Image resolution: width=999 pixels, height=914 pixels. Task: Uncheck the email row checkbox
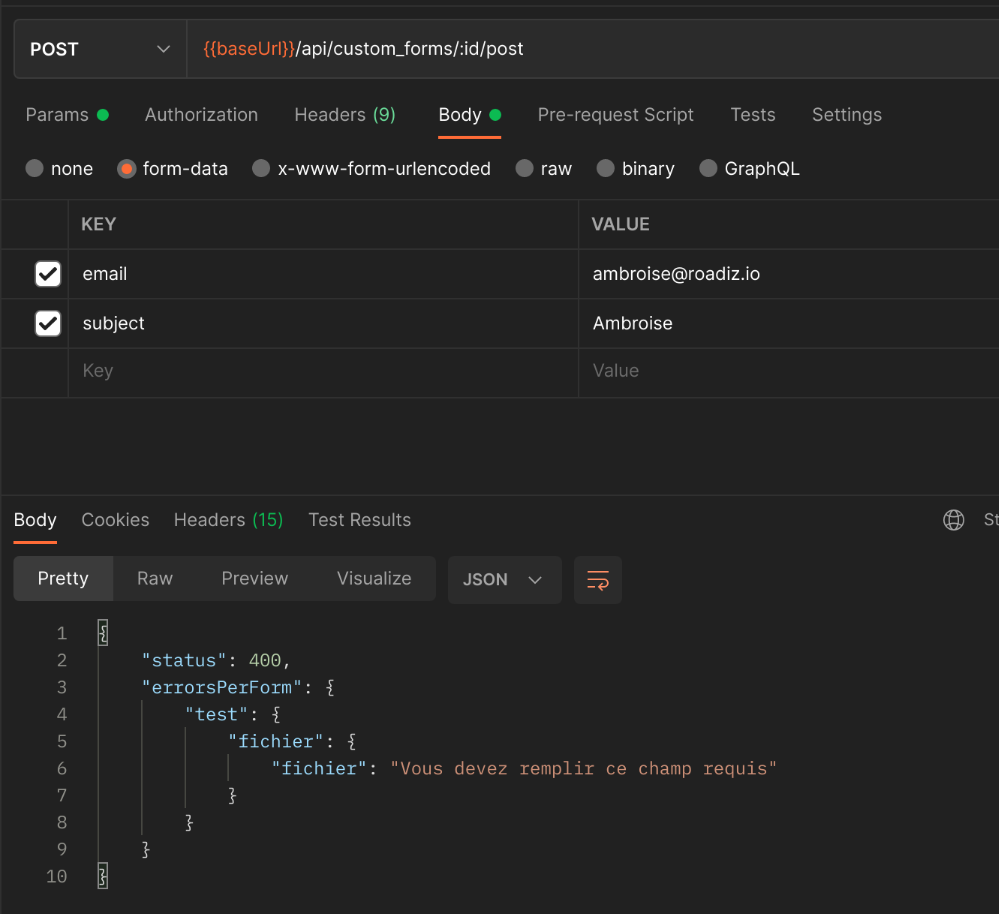(48, 274)
